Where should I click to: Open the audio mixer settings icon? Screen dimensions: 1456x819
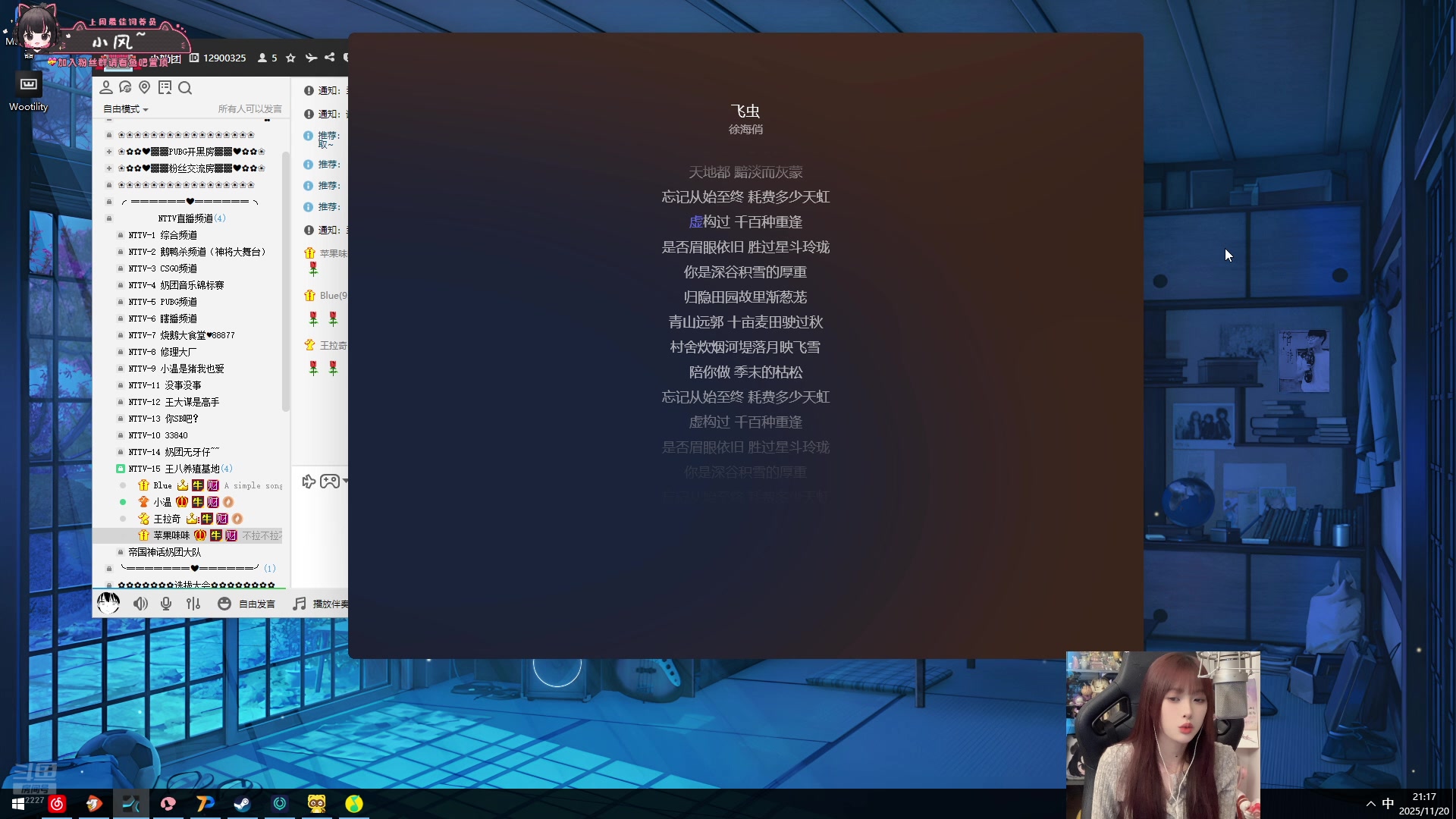coord(193,604)
